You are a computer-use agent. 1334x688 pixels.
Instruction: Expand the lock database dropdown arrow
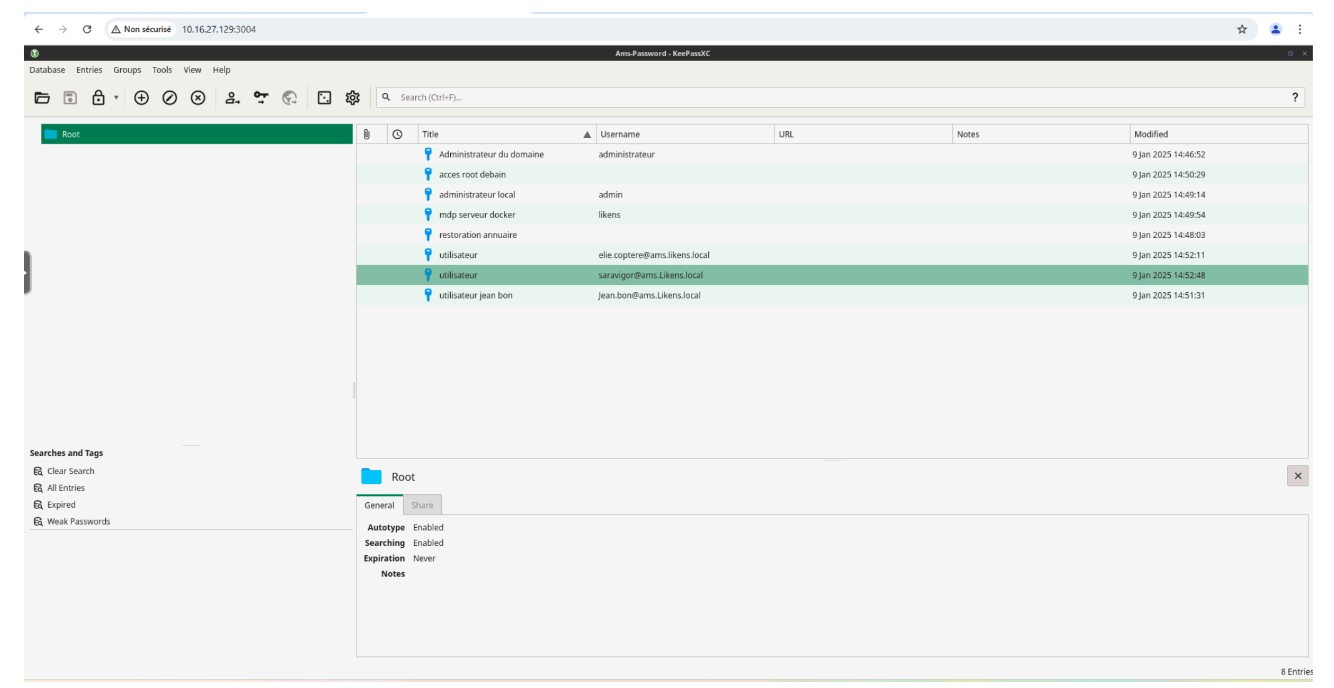click(x=116, y=98)
